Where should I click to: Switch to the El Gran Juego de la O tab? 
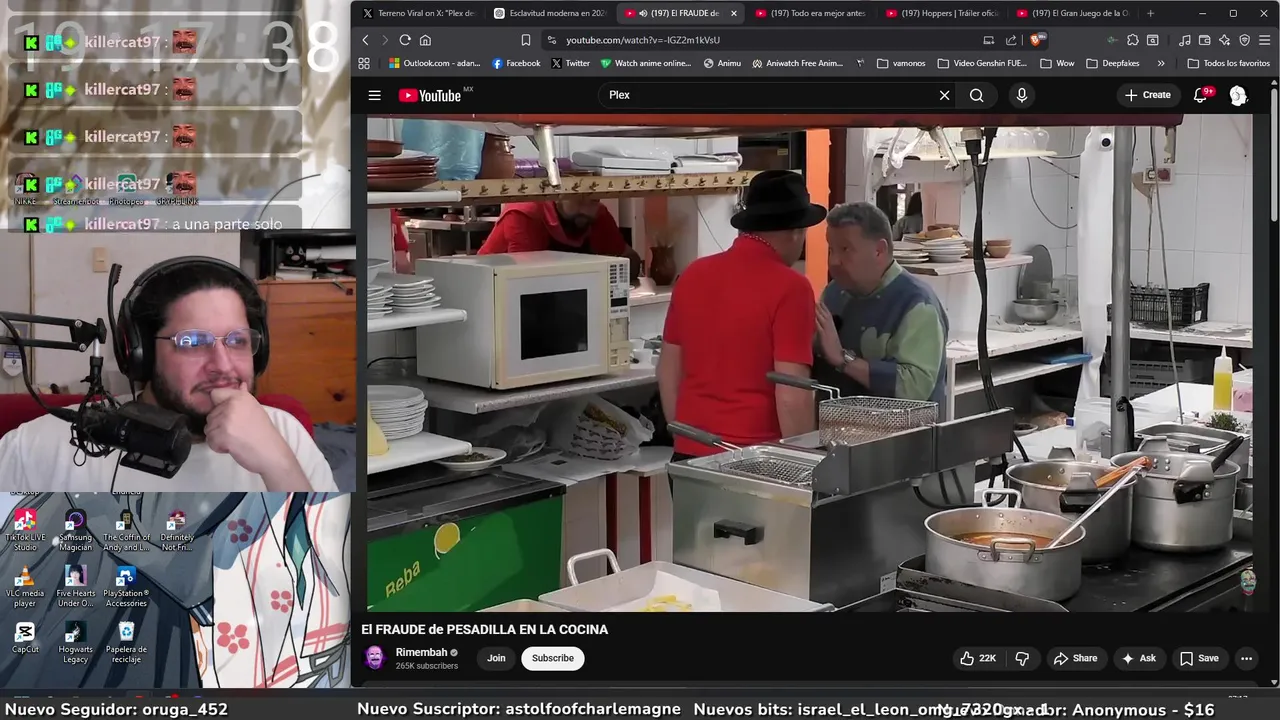pos(1073,13)
